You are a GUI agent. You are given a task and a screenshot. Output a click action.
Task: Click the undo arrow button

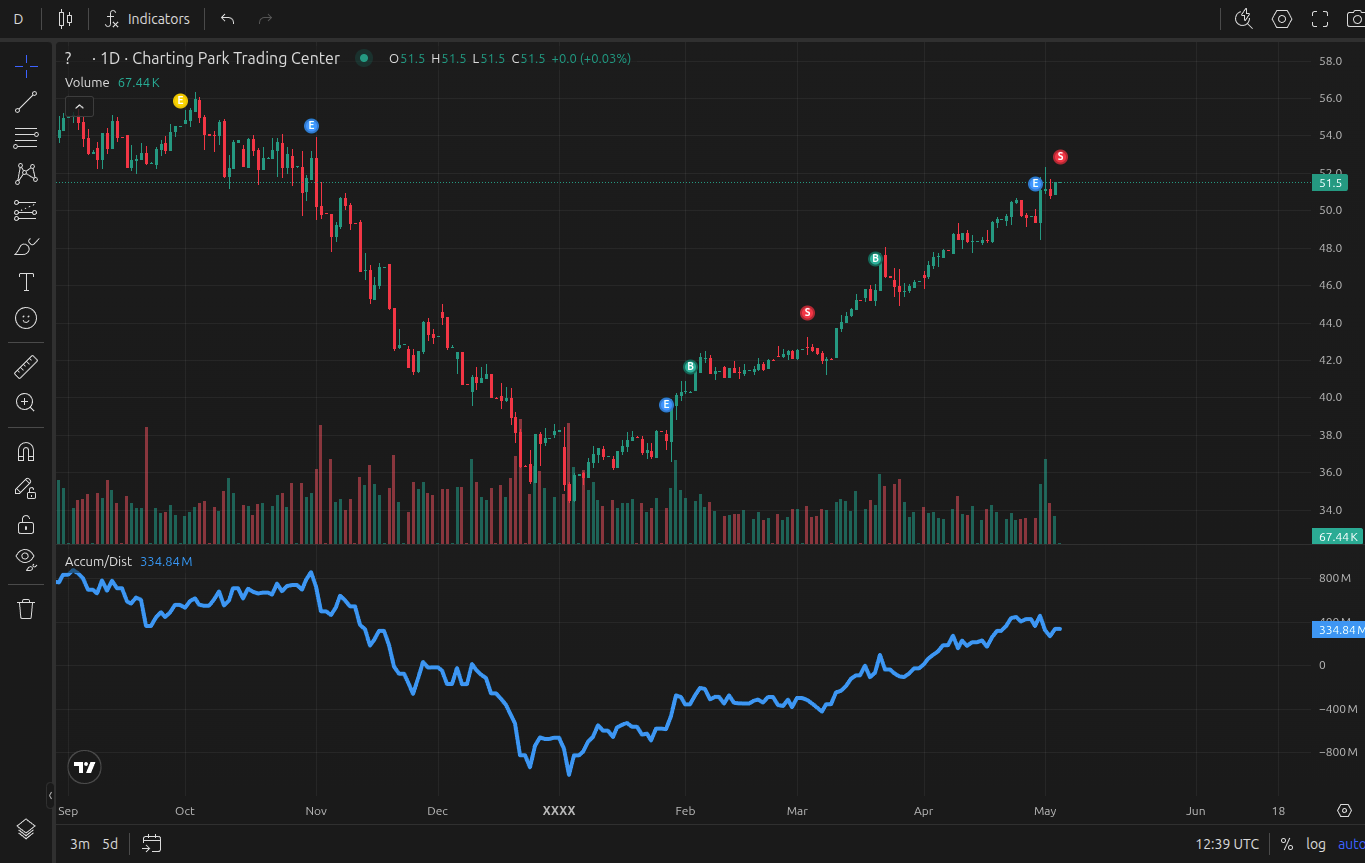click(x=227, y=19)
